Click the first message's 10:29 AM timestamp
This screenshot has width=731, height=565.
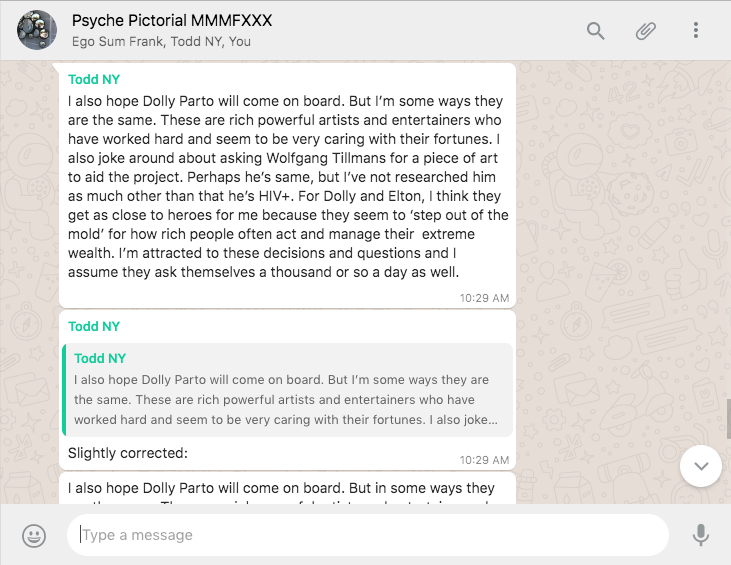click(484, 298)
